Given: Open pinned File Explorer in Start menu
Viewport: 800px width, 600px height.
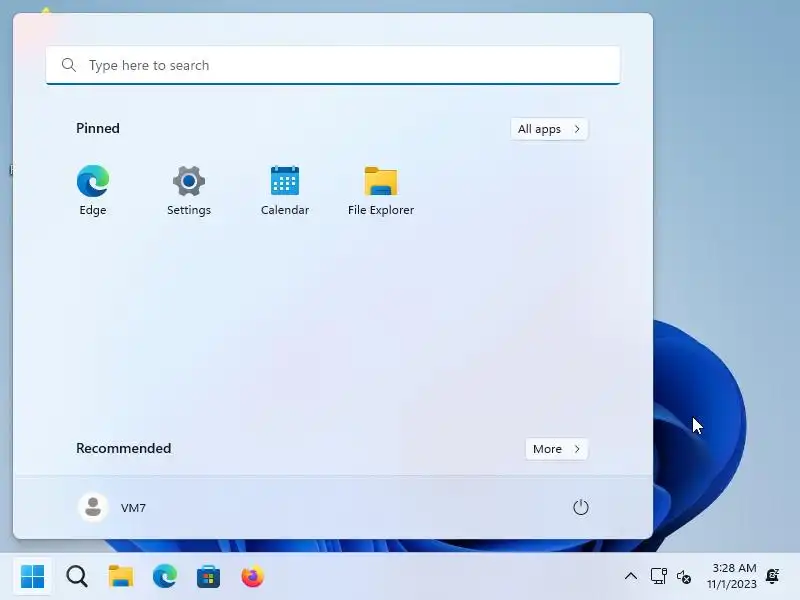Looking at the screenshot, I should tap(381, 190).
